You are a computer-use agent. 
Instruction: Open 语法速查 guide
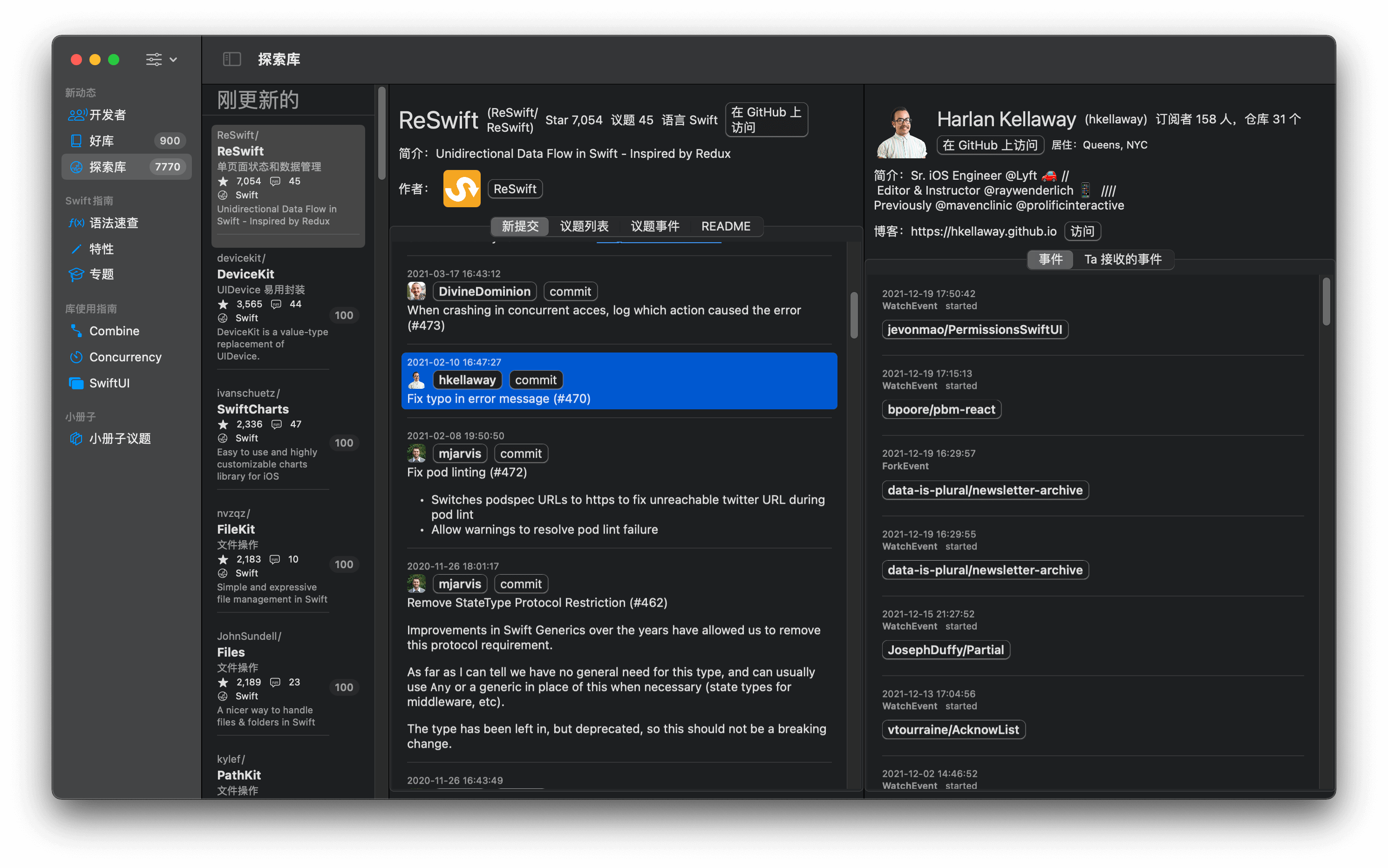pos(126,223)
